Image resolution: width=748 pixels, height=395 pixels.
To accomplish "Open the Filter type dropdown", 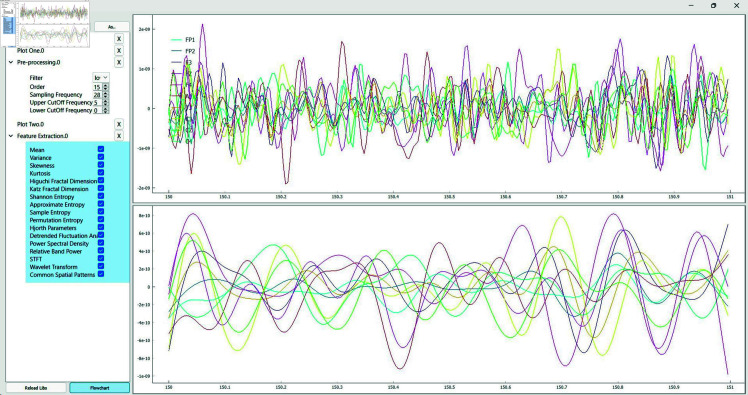I will point(101,77).
